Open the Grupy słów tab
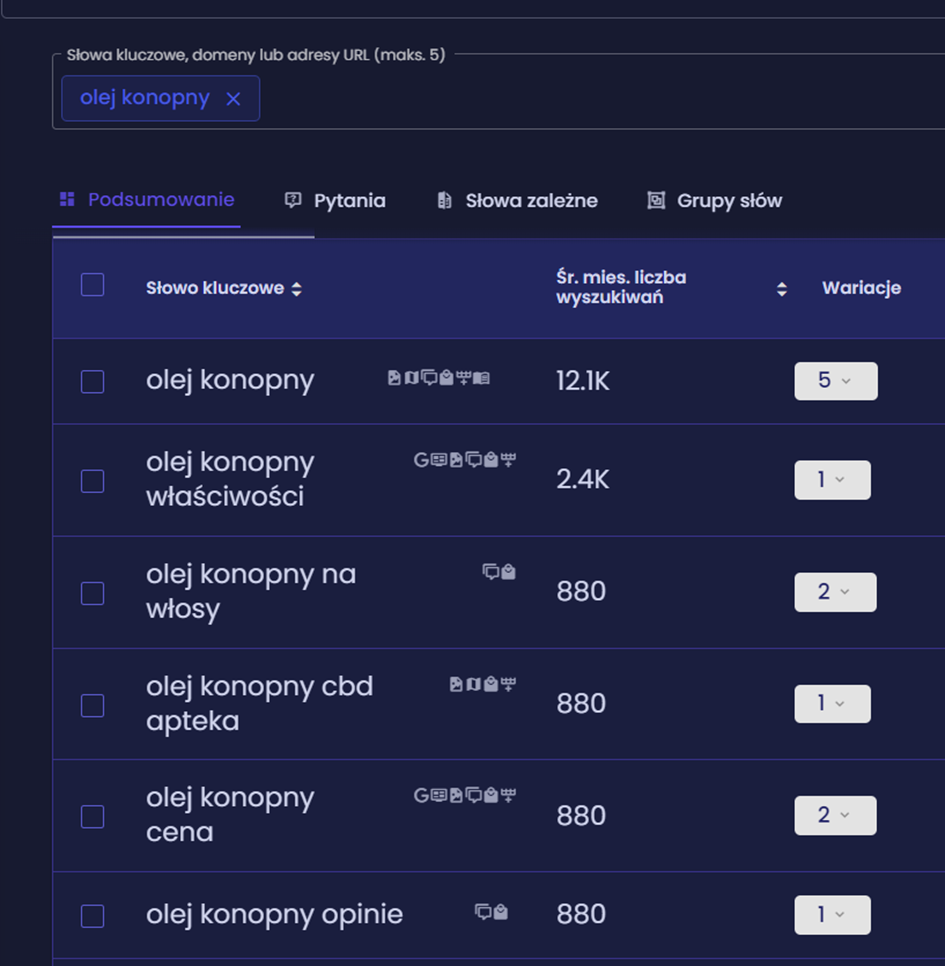The image size is (945, 966). click(x=715, y=200)
